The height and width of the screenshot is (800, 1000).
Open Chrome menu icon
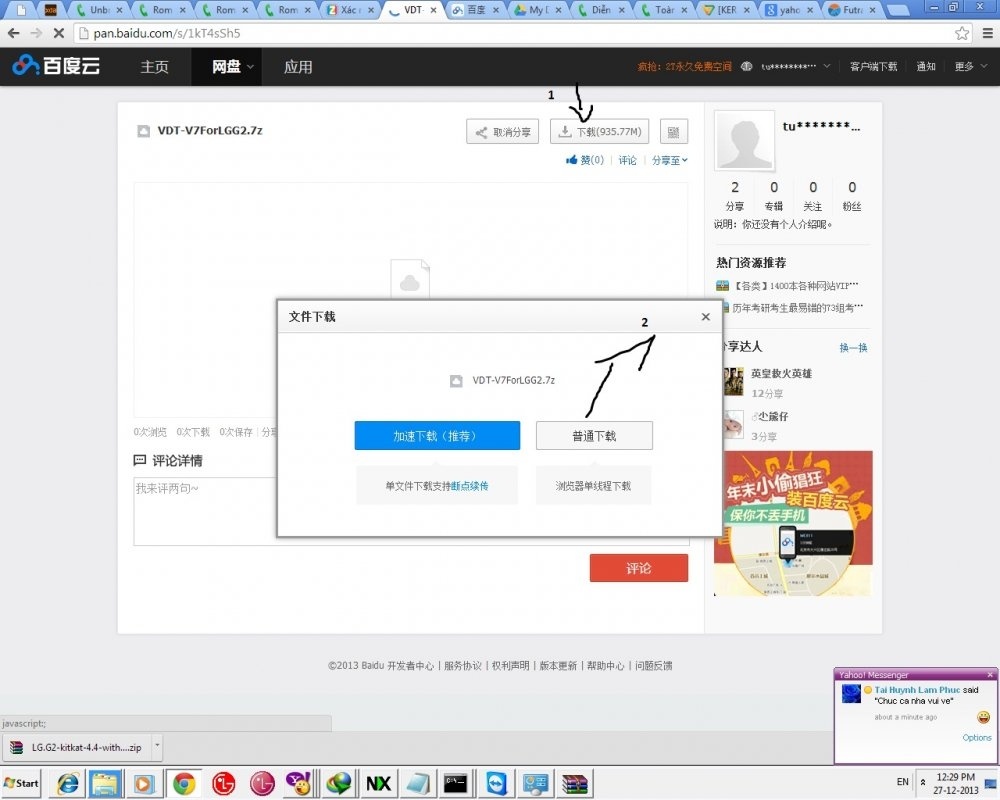tap(984, 33)
